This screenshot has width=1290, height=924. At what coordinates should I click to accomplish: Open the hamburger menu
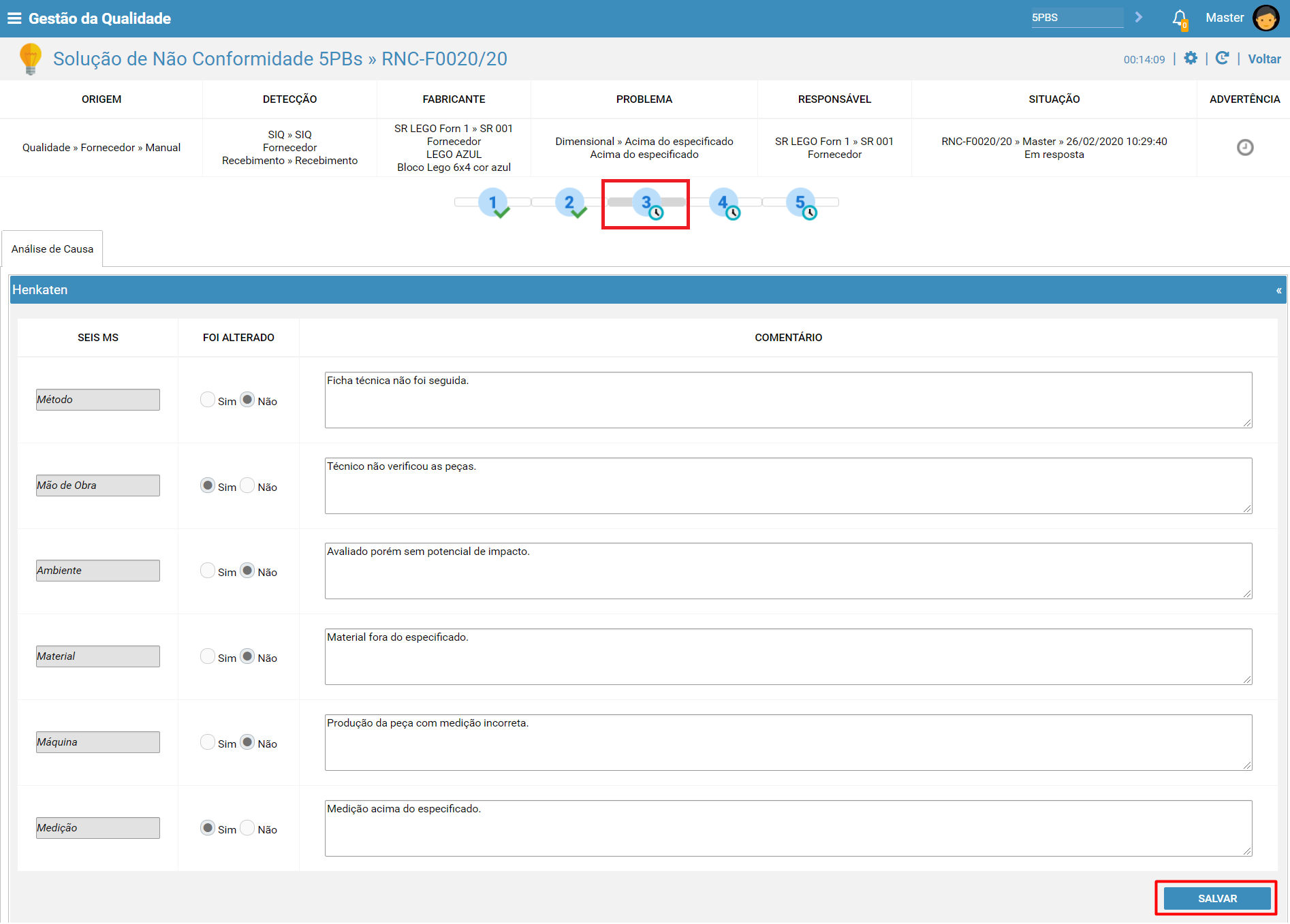click(14, 18)
